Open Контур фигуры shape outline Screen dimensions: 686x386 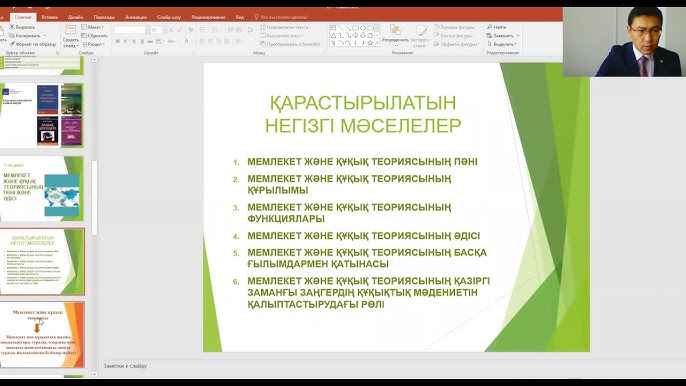pyautogui.click(x=455, y=36)
